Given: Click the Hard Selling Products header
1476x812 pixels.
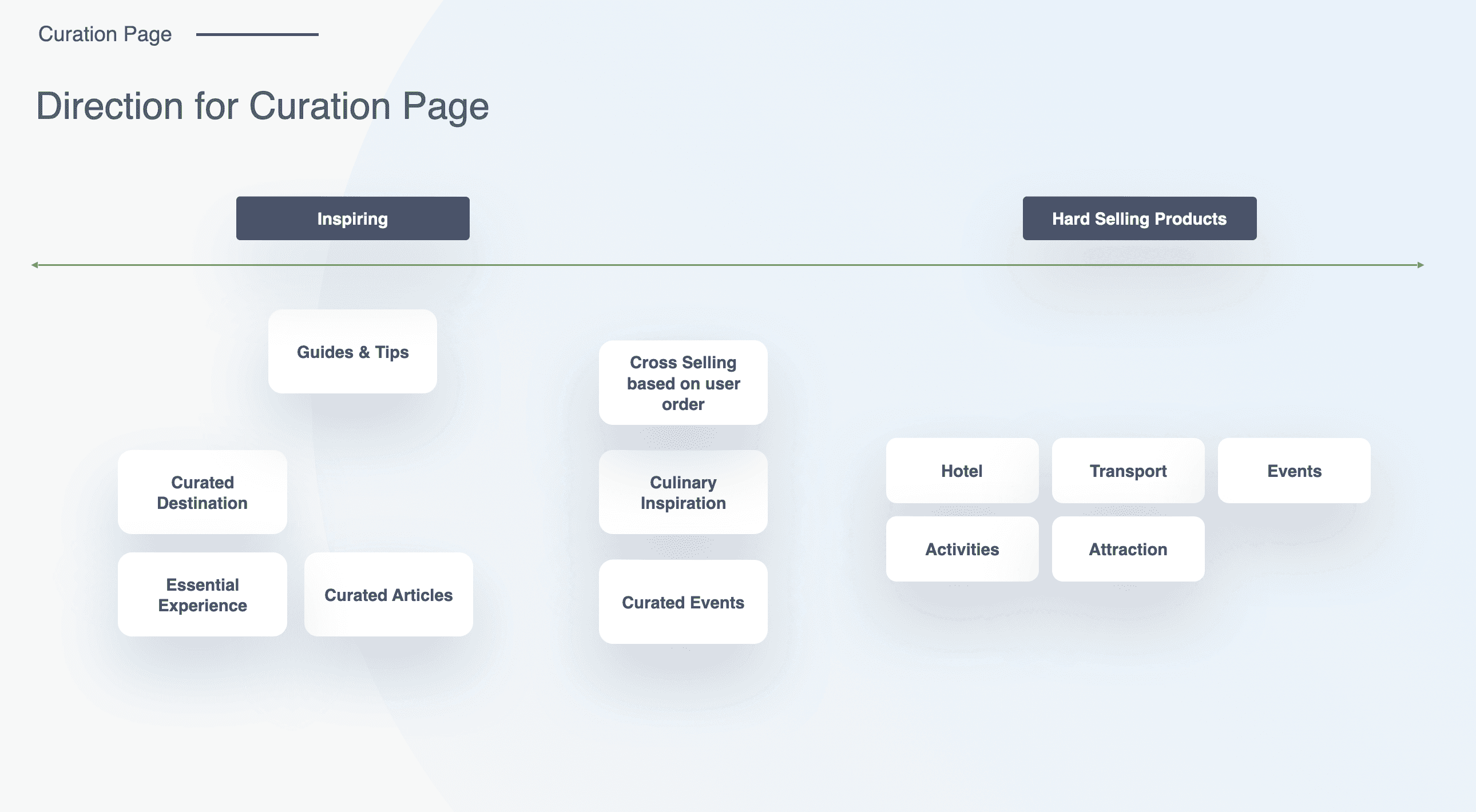Looking at the screenshot, I should [x=1139, y=218].
